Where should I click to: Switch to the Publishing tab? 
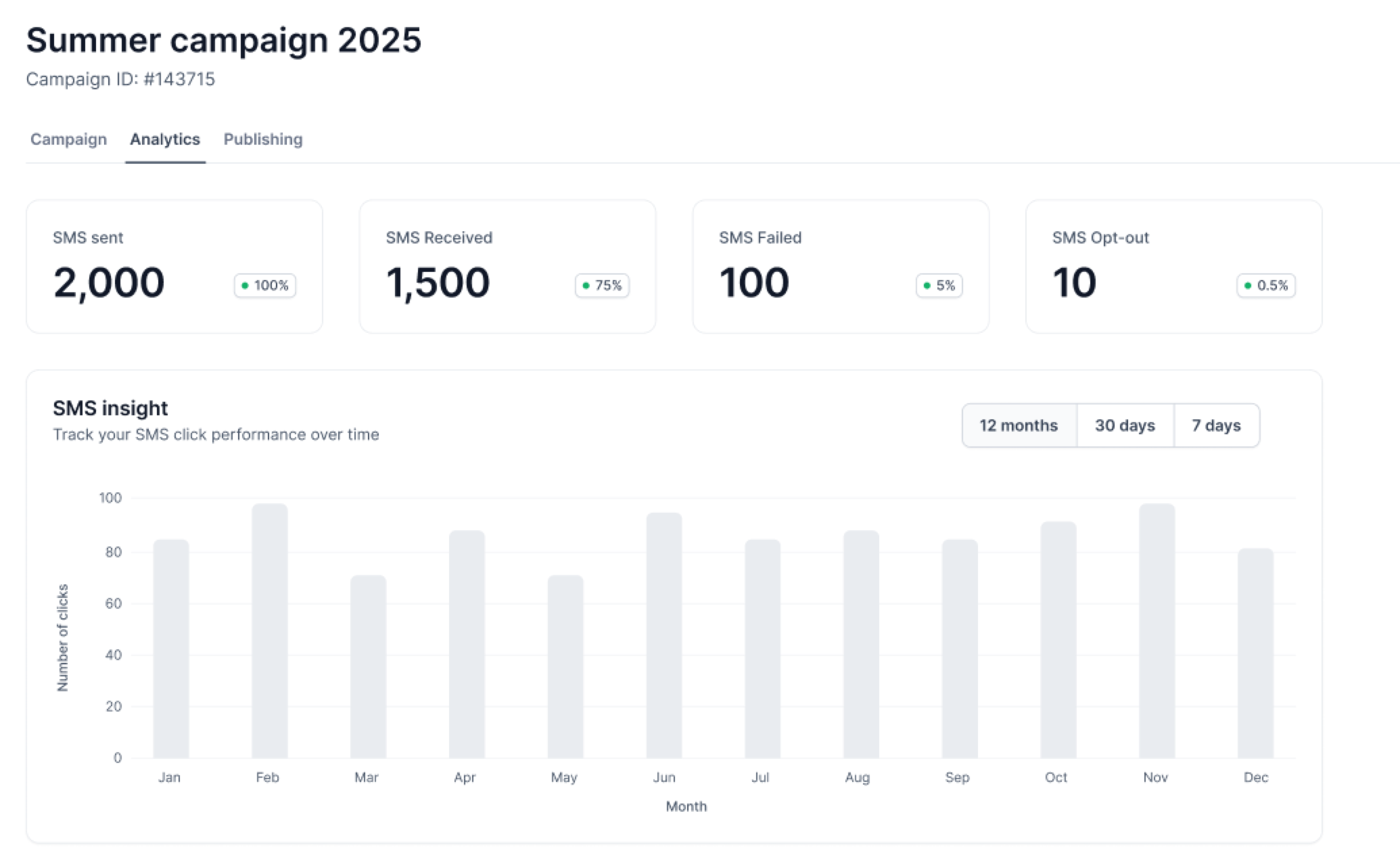point(263,139)
